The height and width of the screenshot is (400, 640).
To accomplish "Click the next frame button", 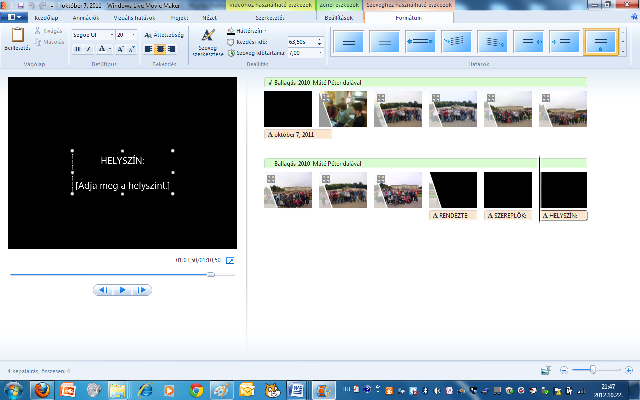I will point(142,290).
